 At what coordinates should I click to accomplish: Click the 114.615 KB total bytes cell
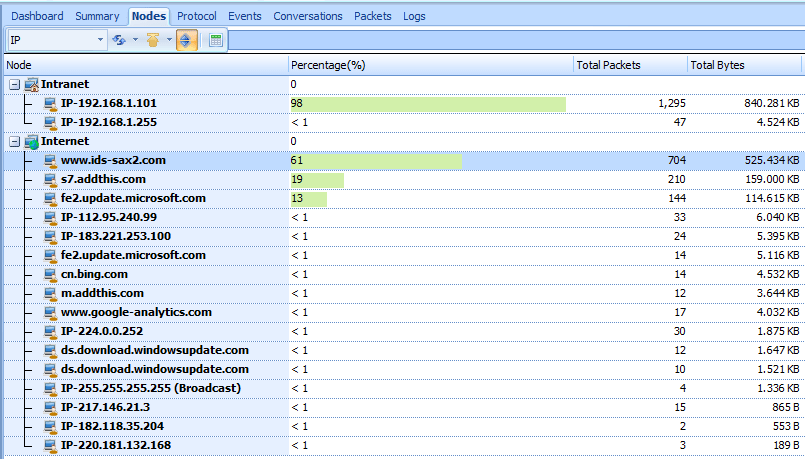[772, 199]
